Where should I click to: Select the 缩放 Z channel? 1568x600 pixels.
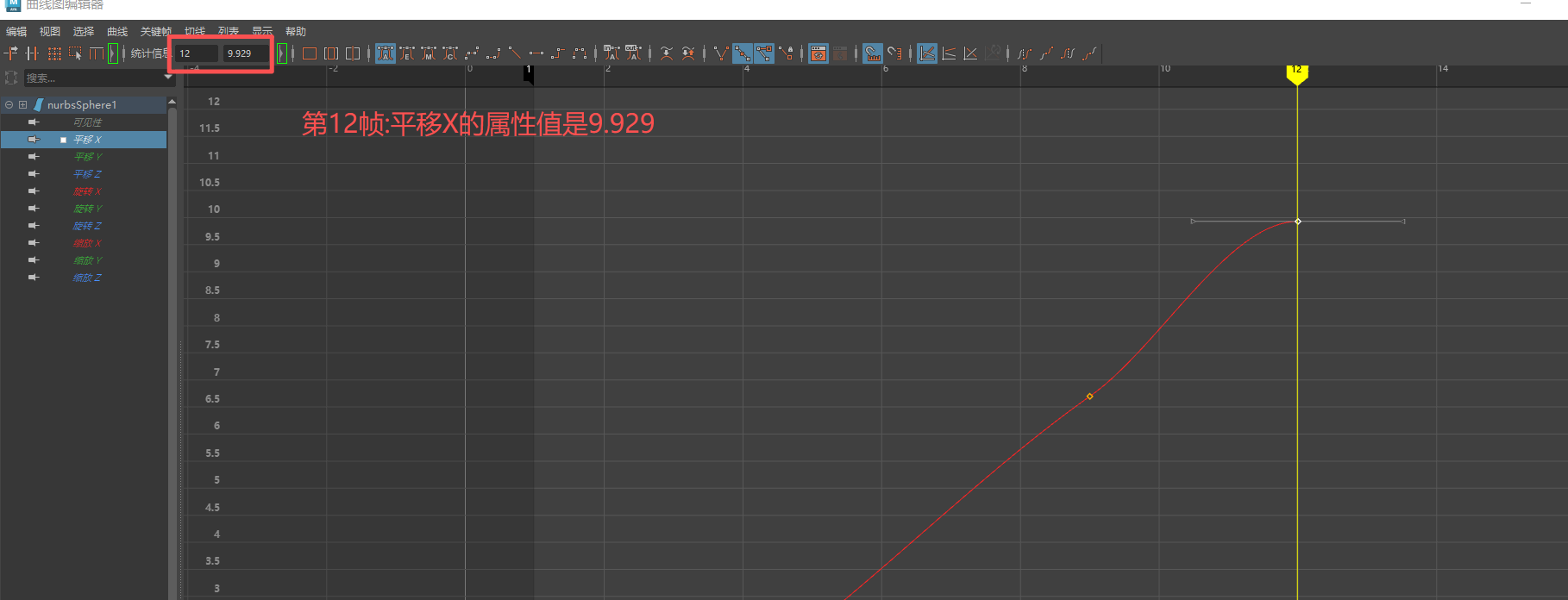pyautogui.click(x=87, y=278)
